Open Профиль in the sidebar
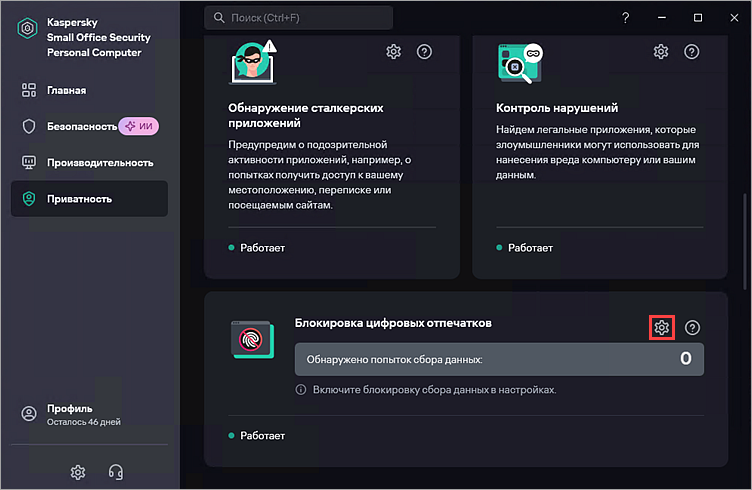Screen dimensions: 752x490 point(89,414)
